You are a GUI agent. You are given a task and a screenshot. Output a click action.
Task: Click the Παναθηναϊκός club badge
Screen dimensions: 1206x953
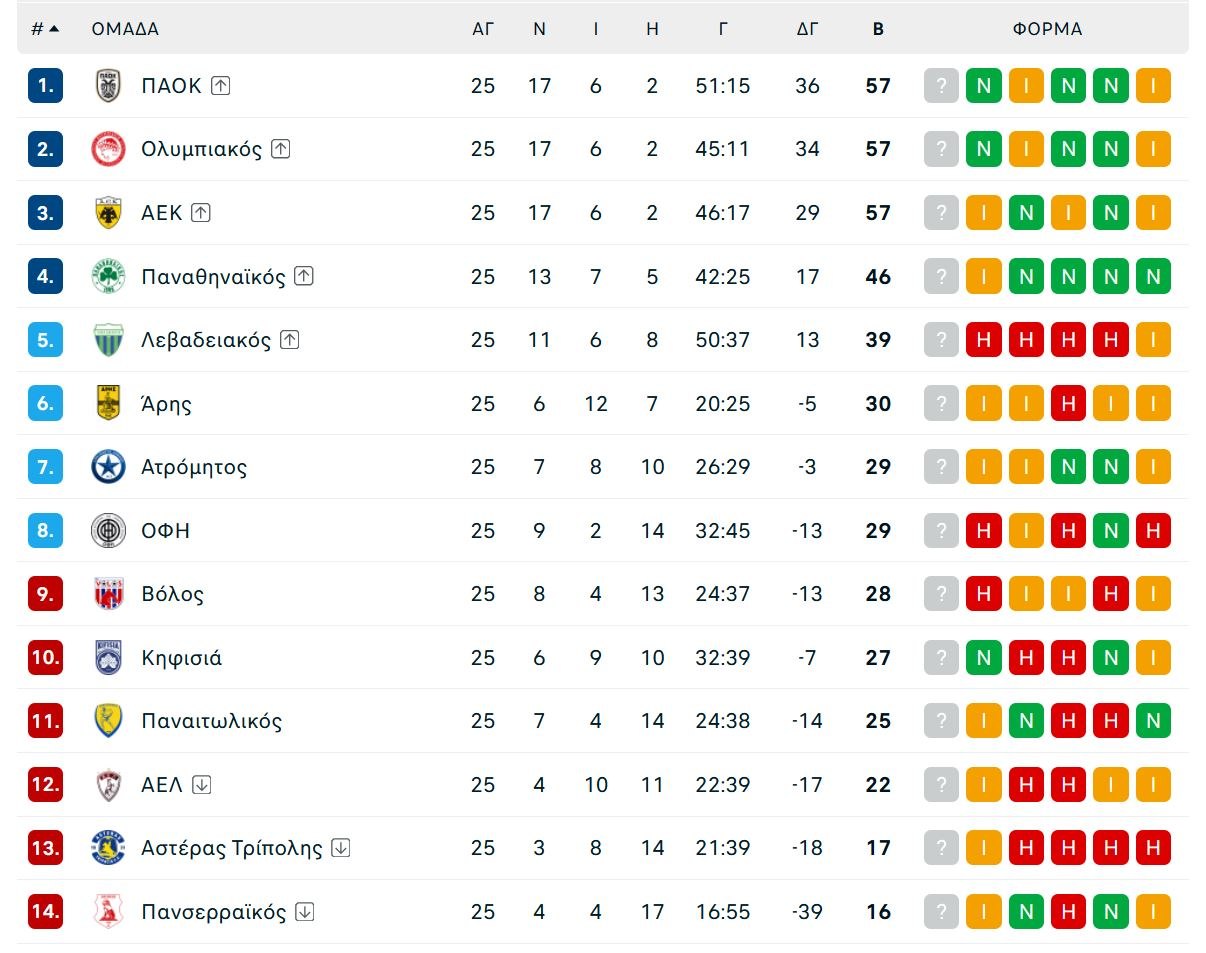[107, 276]
